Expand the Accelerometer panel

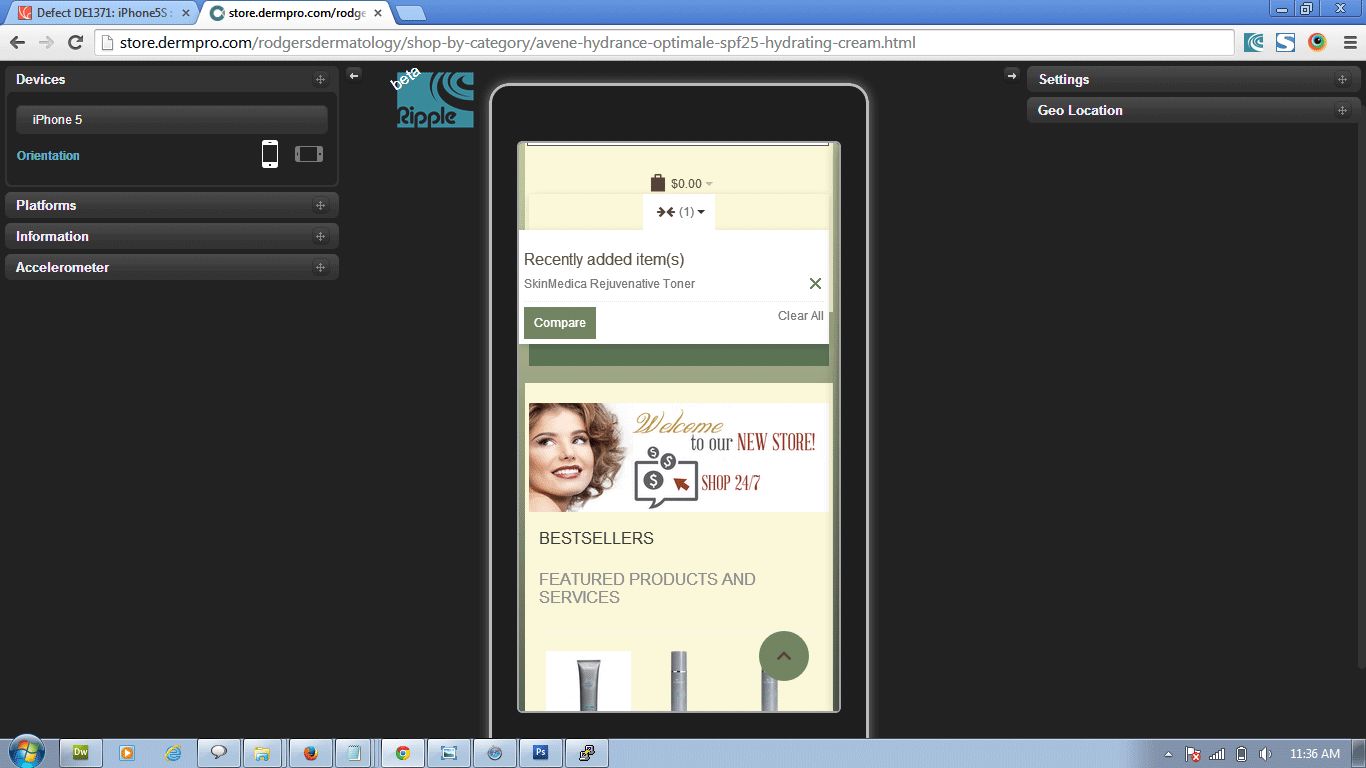click(172, 267)
